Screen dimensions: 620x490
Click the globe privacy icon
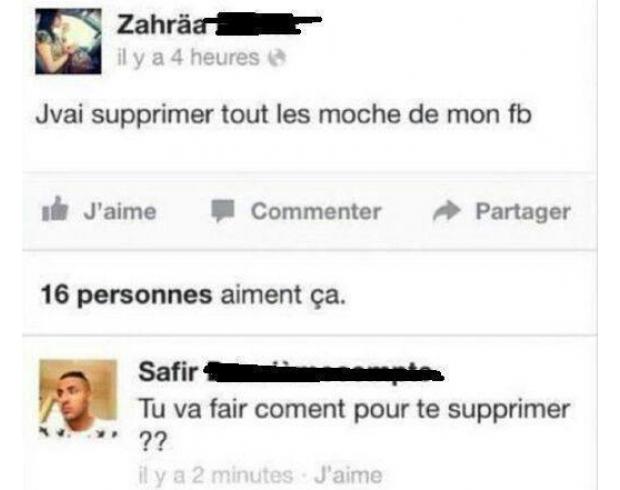click(x=277, y=58)
